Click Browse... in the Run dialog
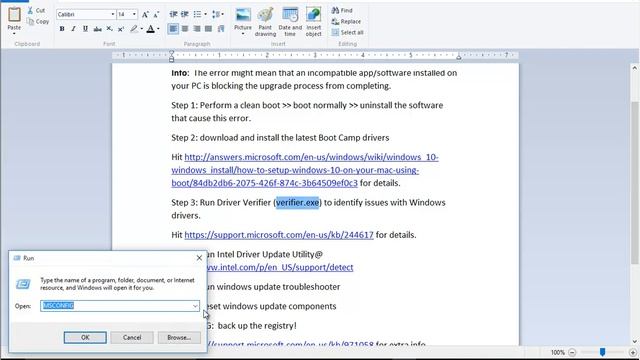Screen dimensions: 640x360 pyautogui.click(x=179, y=338)
